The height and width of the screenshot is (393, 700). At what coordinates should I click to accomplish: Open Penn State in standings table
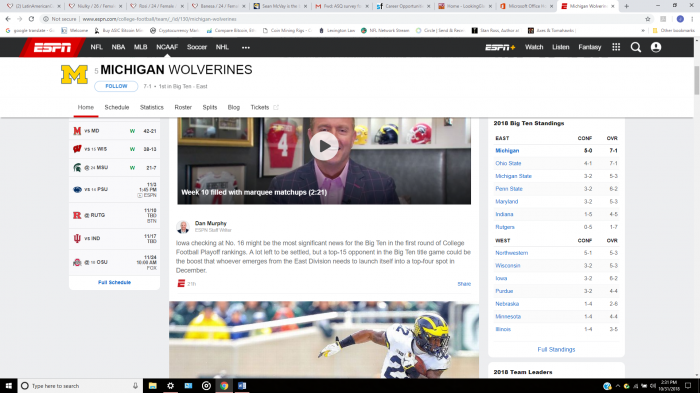click(509, 189)
